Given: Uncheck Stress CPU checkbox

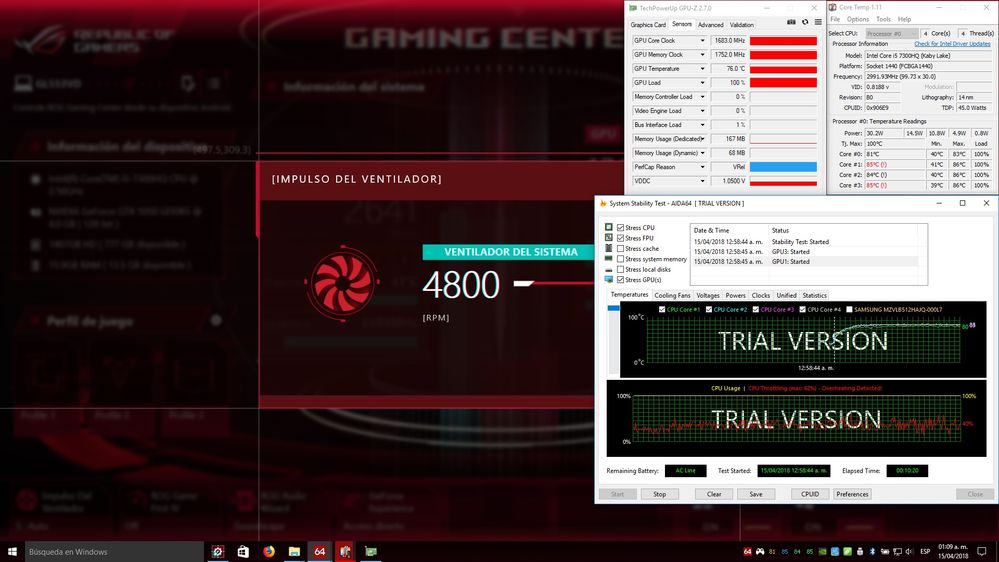Looking at the screenshot, I should pos(621,227).
